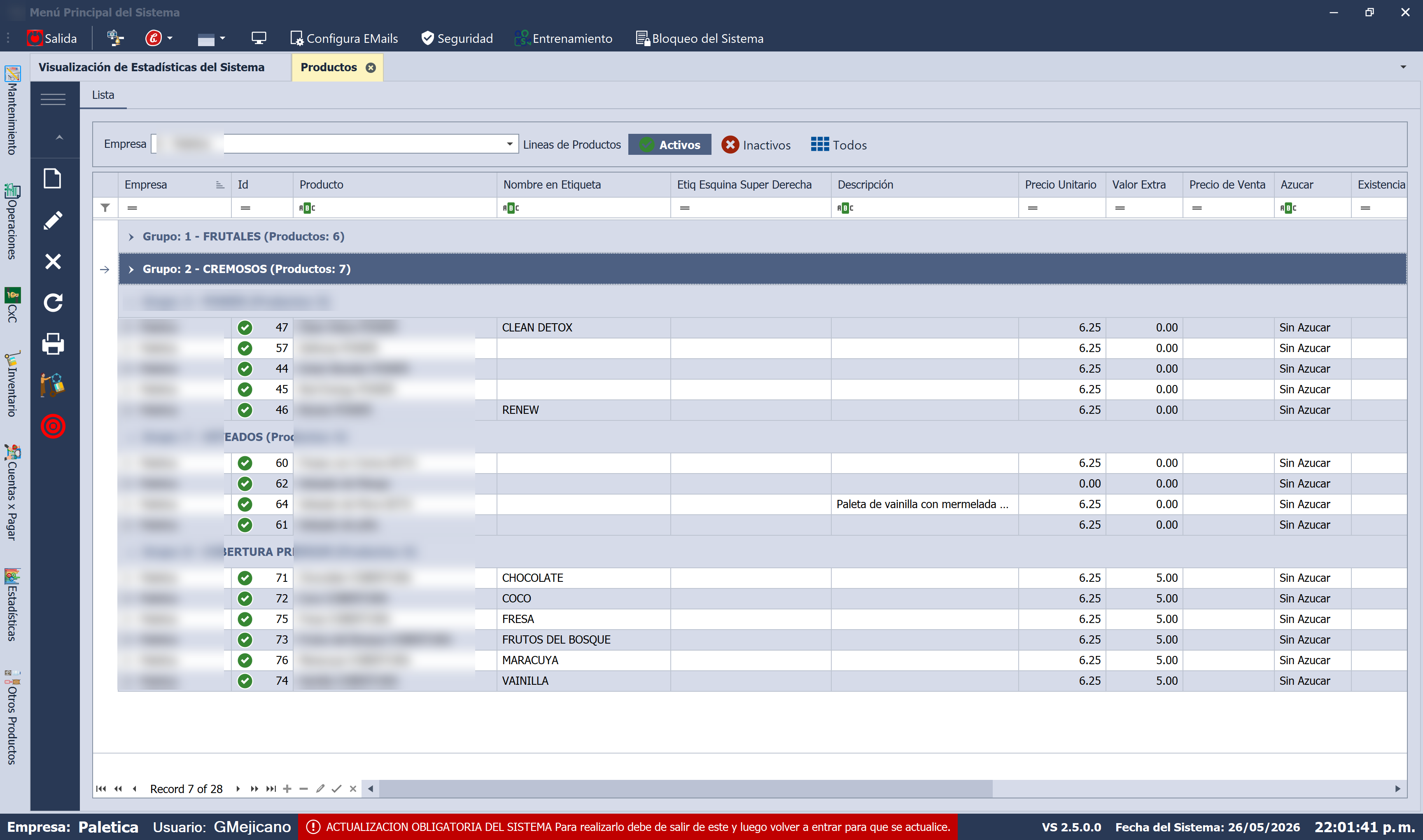Open the hamburger menu in side panel
The height and width of the screenshot is (840, 1423).
pyautogui.click(x=53, y=100)
